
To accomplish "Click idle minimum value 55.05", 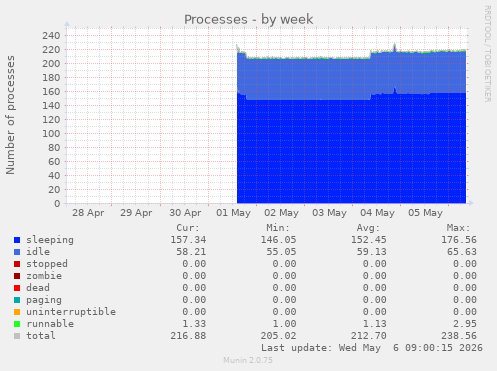I will (x=281, y=252).
